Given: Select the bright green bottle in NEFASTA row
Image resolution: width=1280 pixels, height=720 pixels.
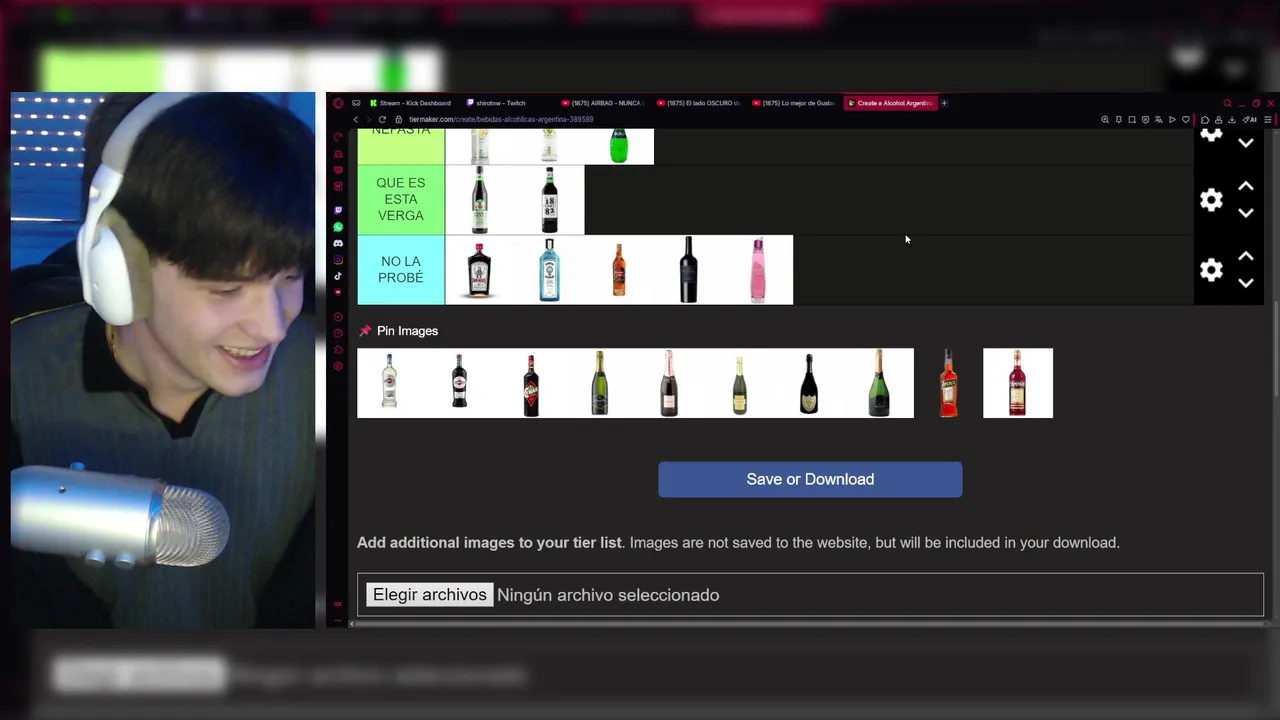Looking at the screenshot, I should (619, 146).
